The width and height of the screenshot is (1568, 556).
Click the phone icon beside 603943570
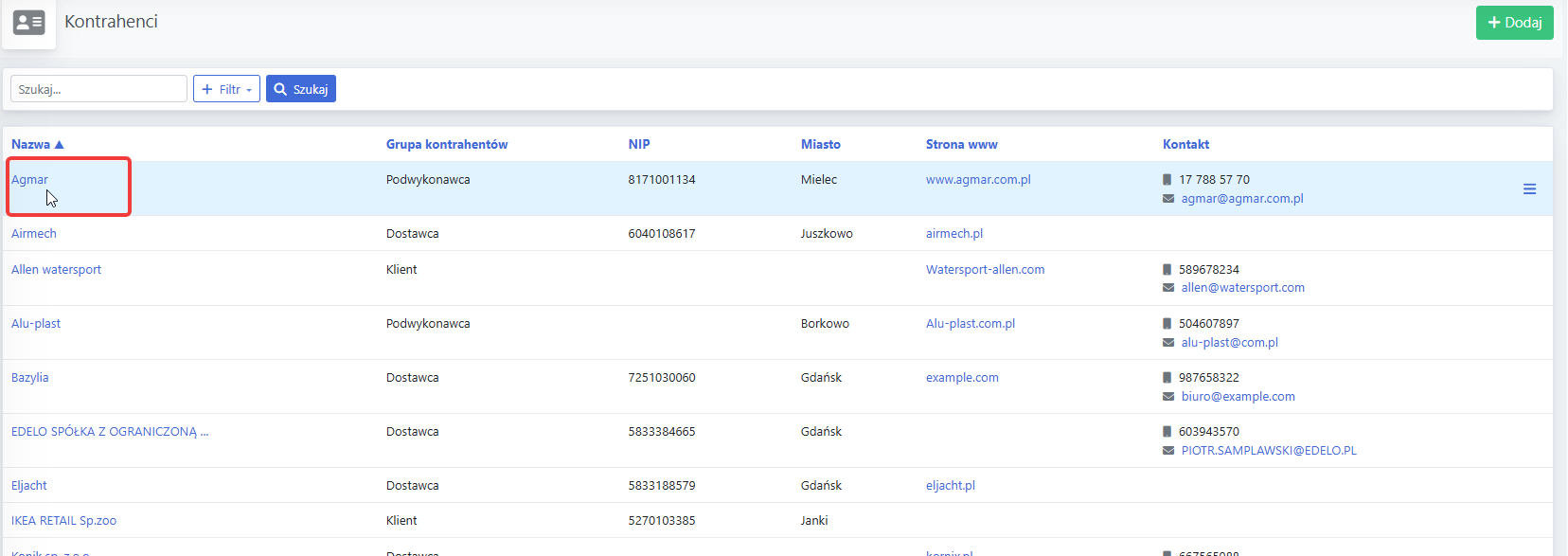click(1167, 431)
